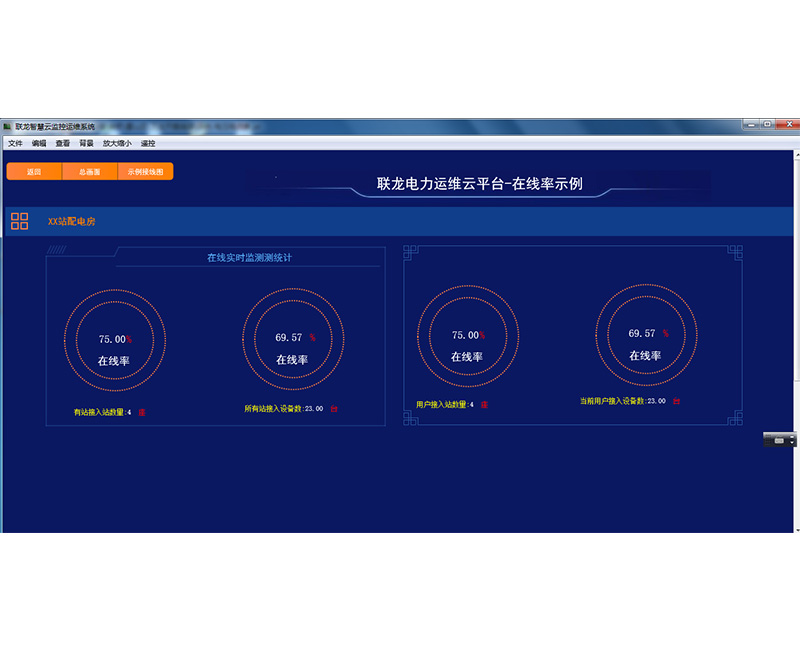The image size is (800, 650).
Task: Click the app icon in the title bar
Action: [7, 127]
